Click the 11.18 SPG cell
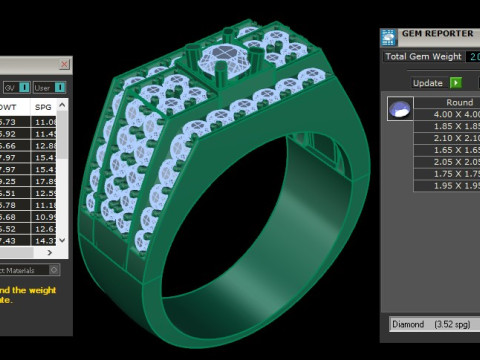The image size is (480, 360). coord(44,205)
